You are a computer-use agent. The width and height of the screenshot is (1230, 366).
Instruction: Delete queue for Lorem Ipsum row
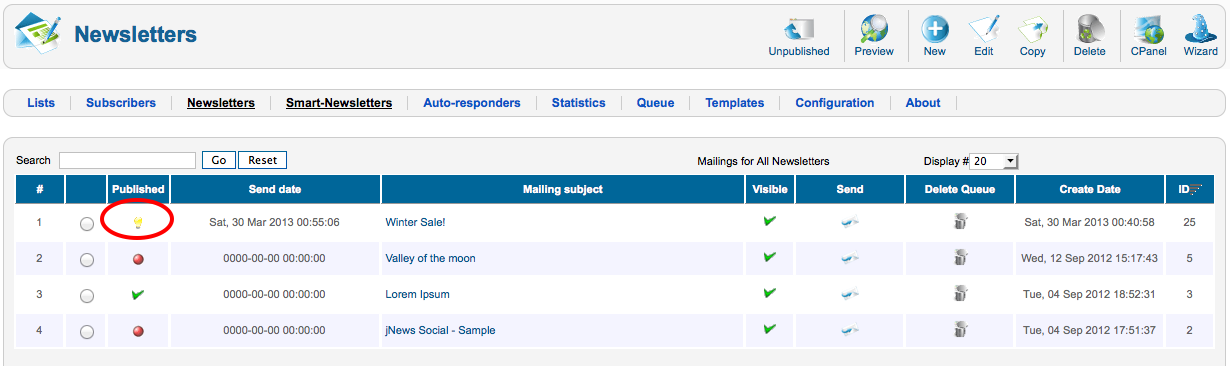point(960,294)
